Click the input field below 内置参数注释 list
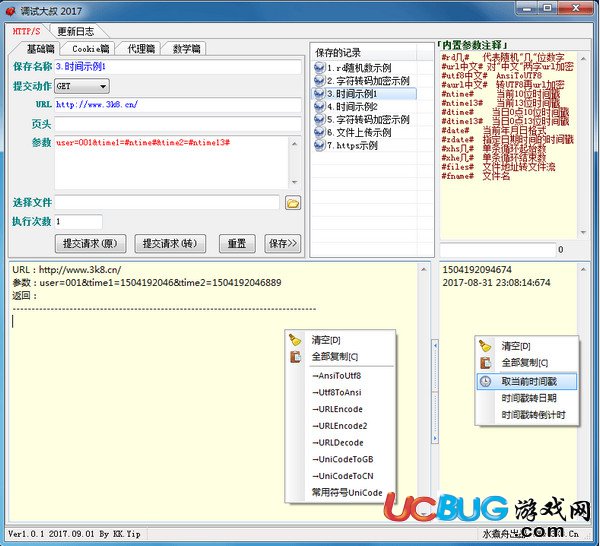 point(497,250)
